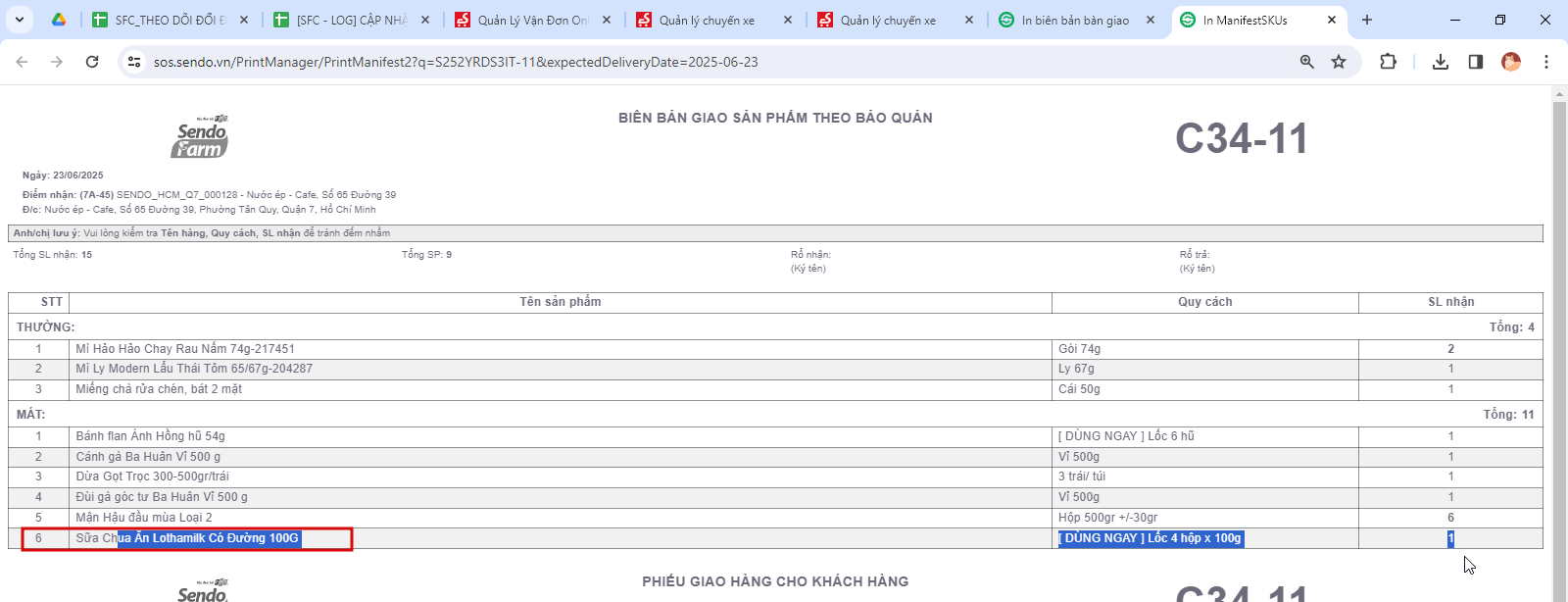Select Đùi gà góc tư Ba Huân row
The height and width of the screenshot is (602, 1568).
(775, 497)
